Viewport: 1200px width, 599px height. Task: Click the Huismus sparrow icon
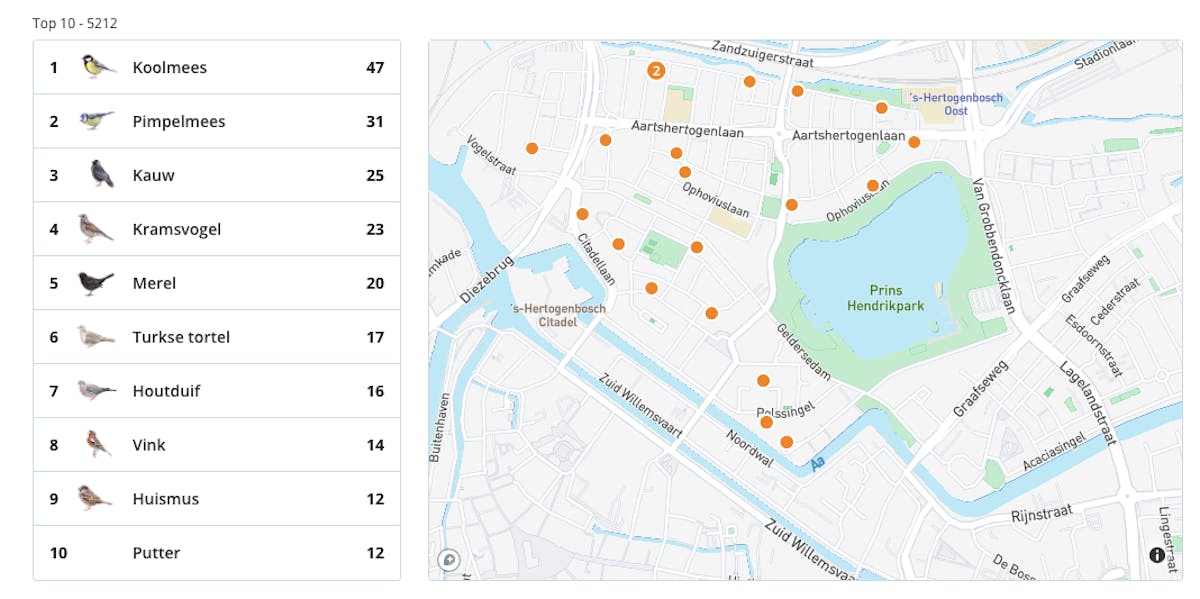(96, 498)
